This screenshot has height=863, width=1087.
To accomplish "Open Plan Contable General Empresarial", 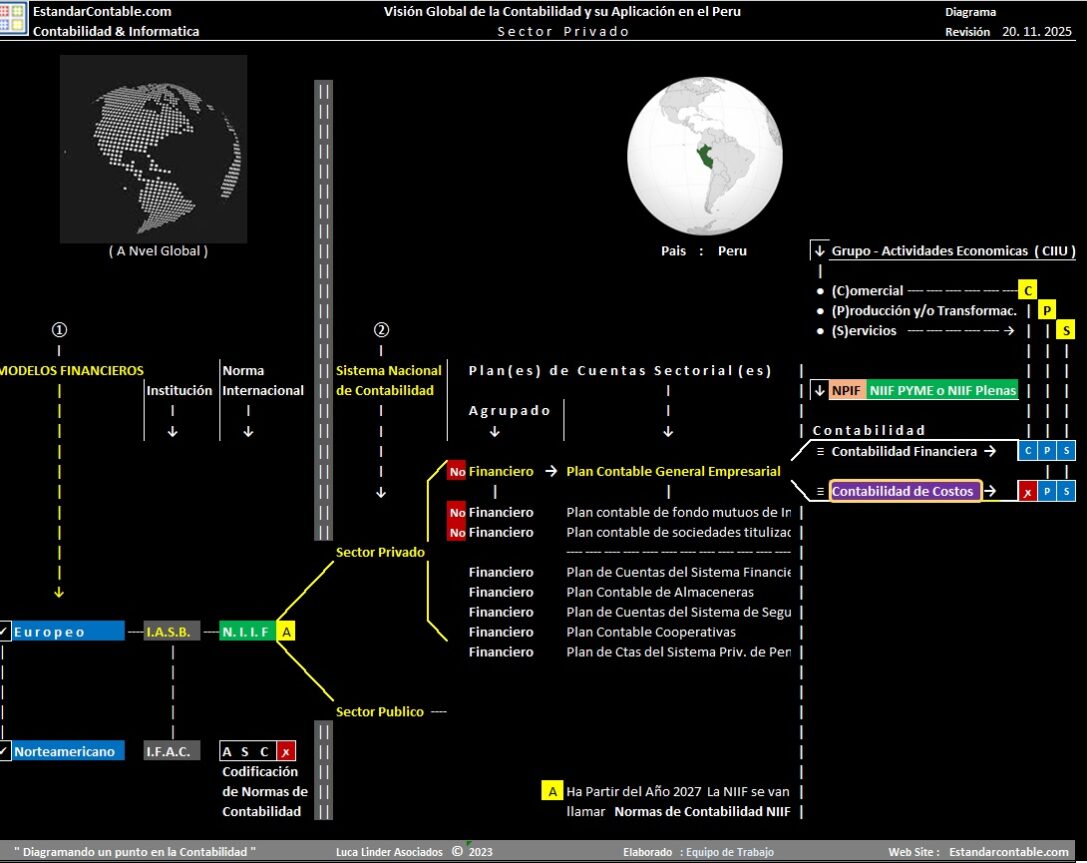I will click(673, 472).
